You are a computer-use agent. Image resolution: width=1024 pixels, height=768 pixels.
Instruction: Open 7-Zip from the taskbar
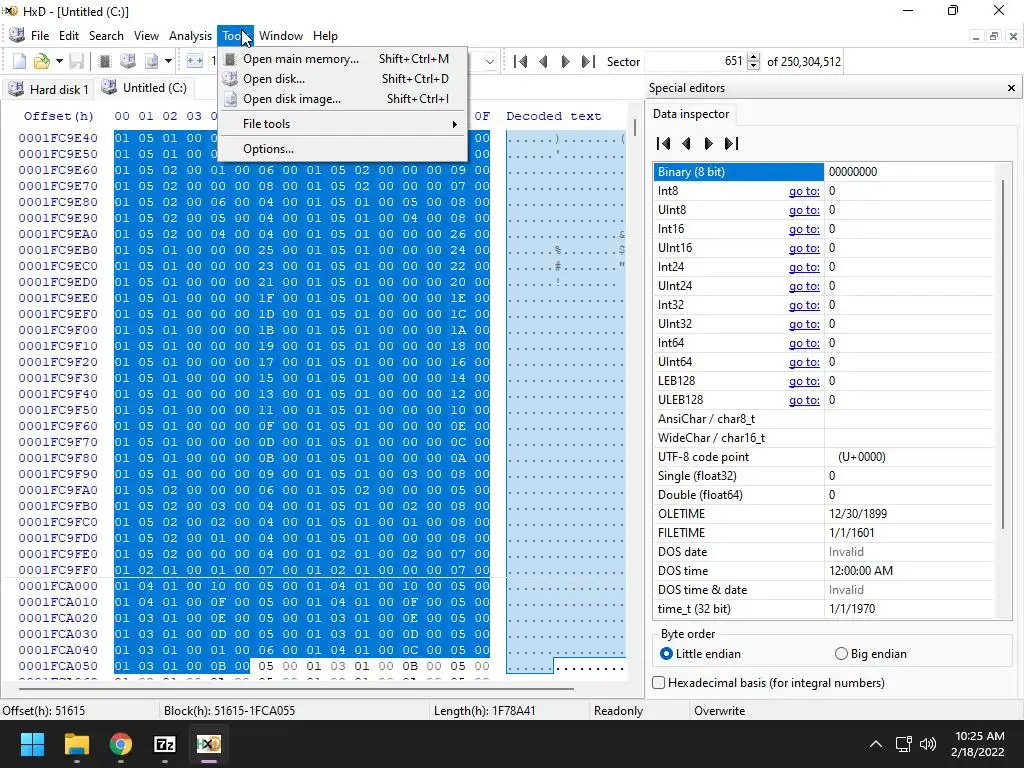[x=165, y=744]
